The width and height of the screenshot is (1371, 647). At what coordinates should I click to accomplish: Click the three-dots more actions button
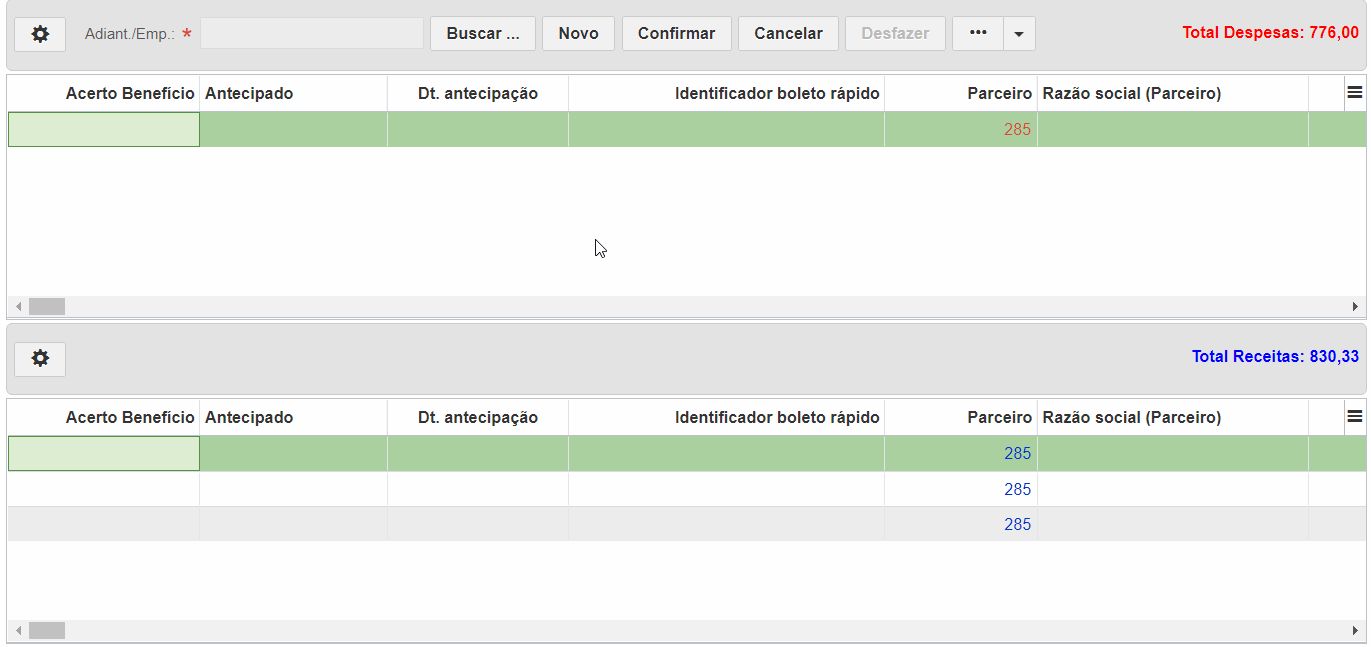tap(978, 34)
